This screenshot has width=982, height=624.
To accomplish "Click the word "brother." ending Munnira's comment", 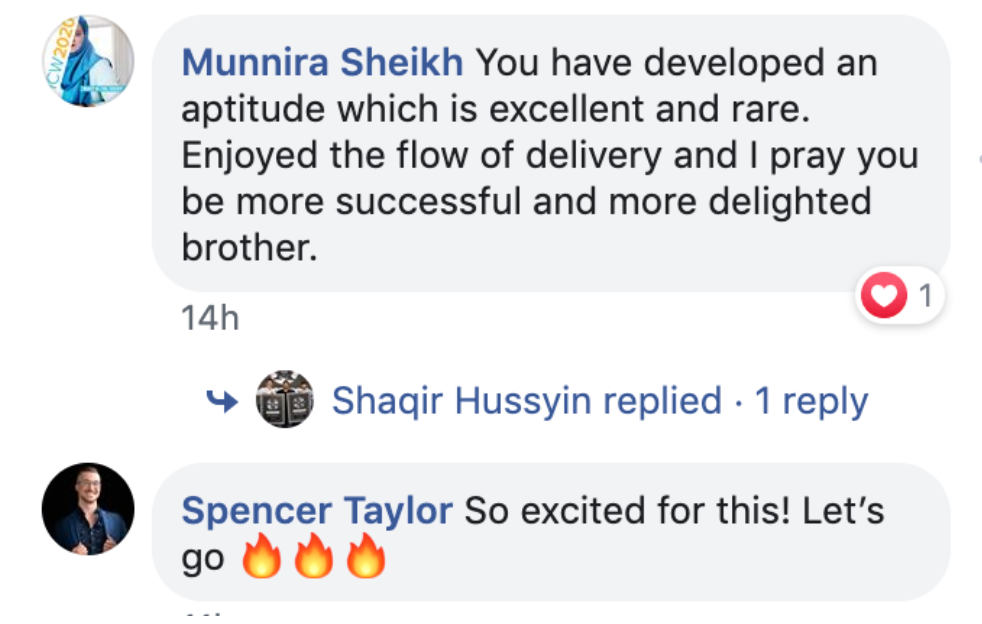I will tap(249, 248).
